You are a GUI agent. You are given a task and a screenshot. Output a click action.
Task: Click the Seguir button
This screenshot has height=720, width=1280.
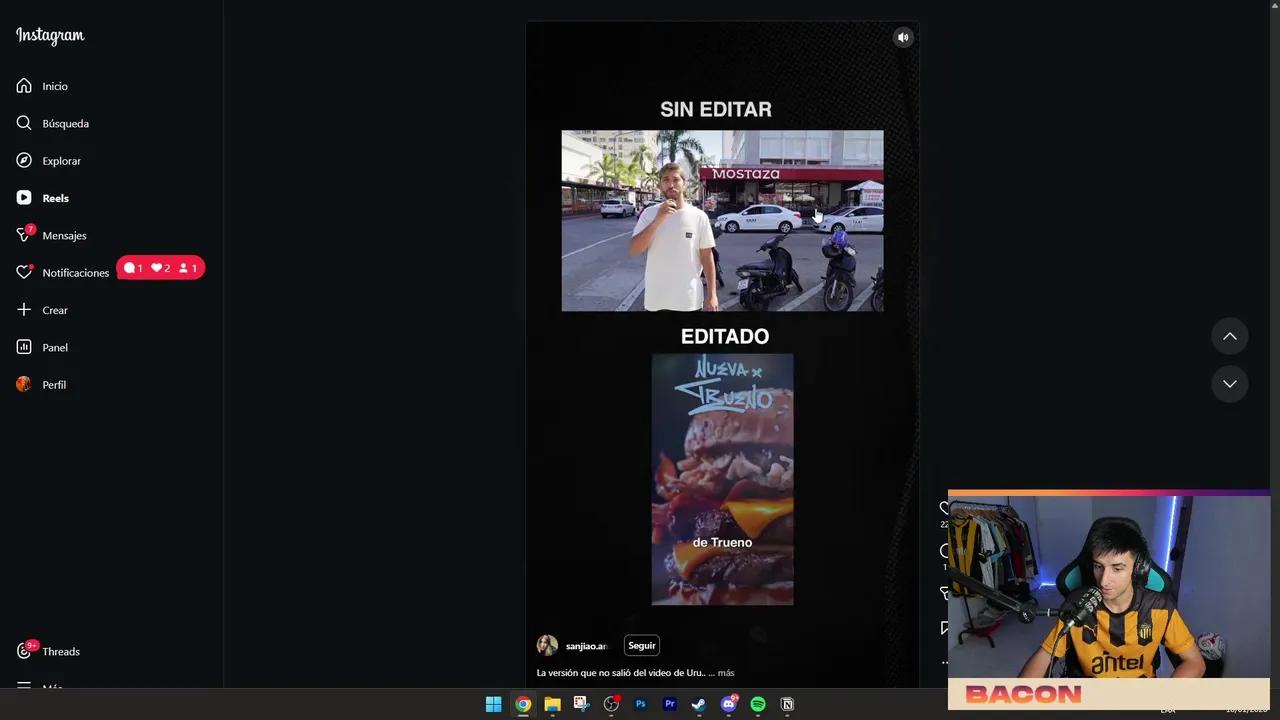coord(642,645)
